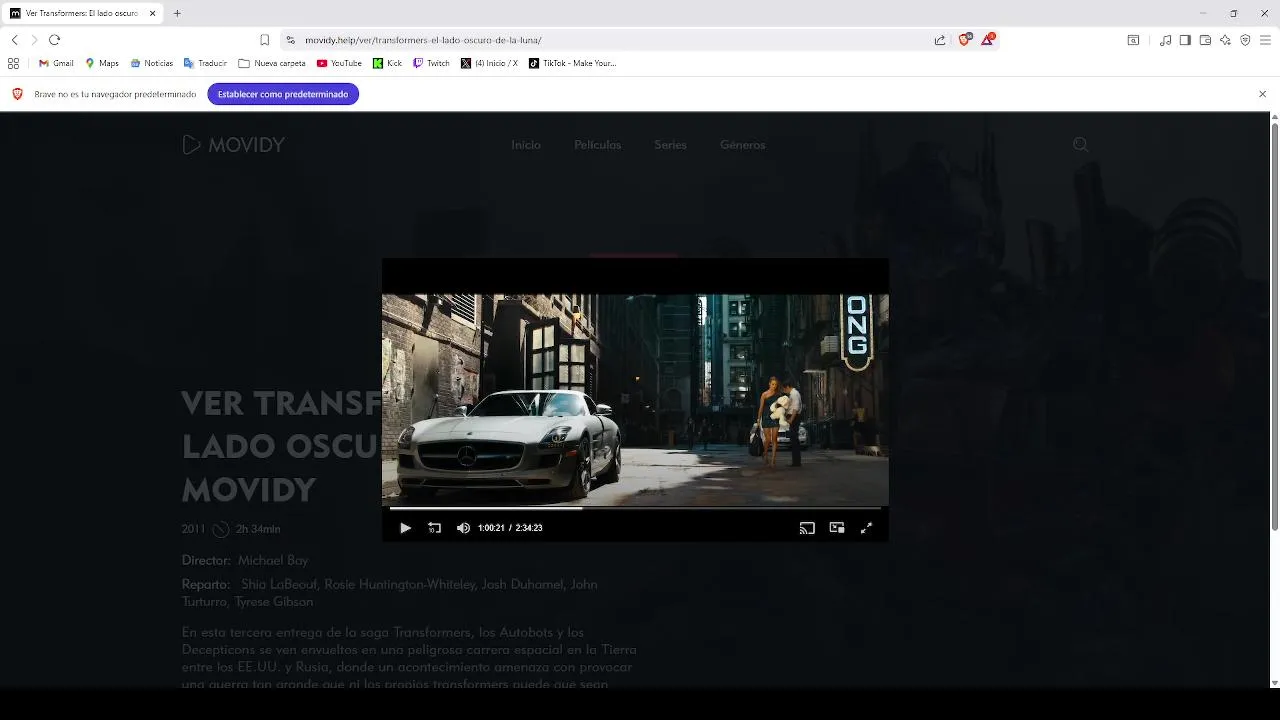
Task: Share this page using the share icon
Action: [x=940, y=40]
